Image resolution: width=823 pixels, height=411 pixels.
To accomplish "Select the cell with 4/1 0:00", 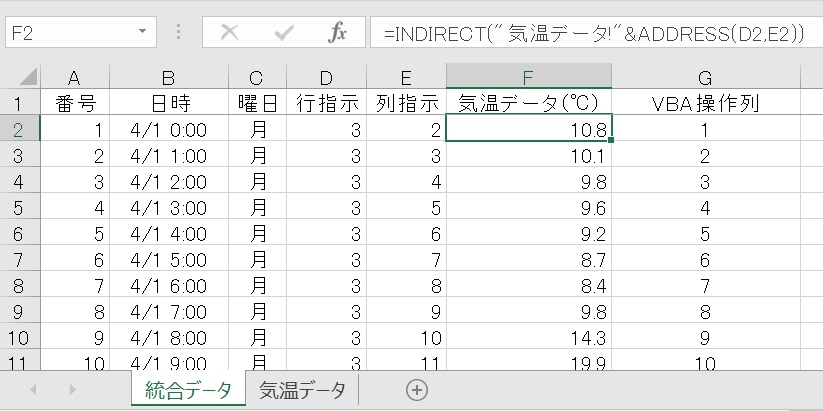I will coord(169,129).
